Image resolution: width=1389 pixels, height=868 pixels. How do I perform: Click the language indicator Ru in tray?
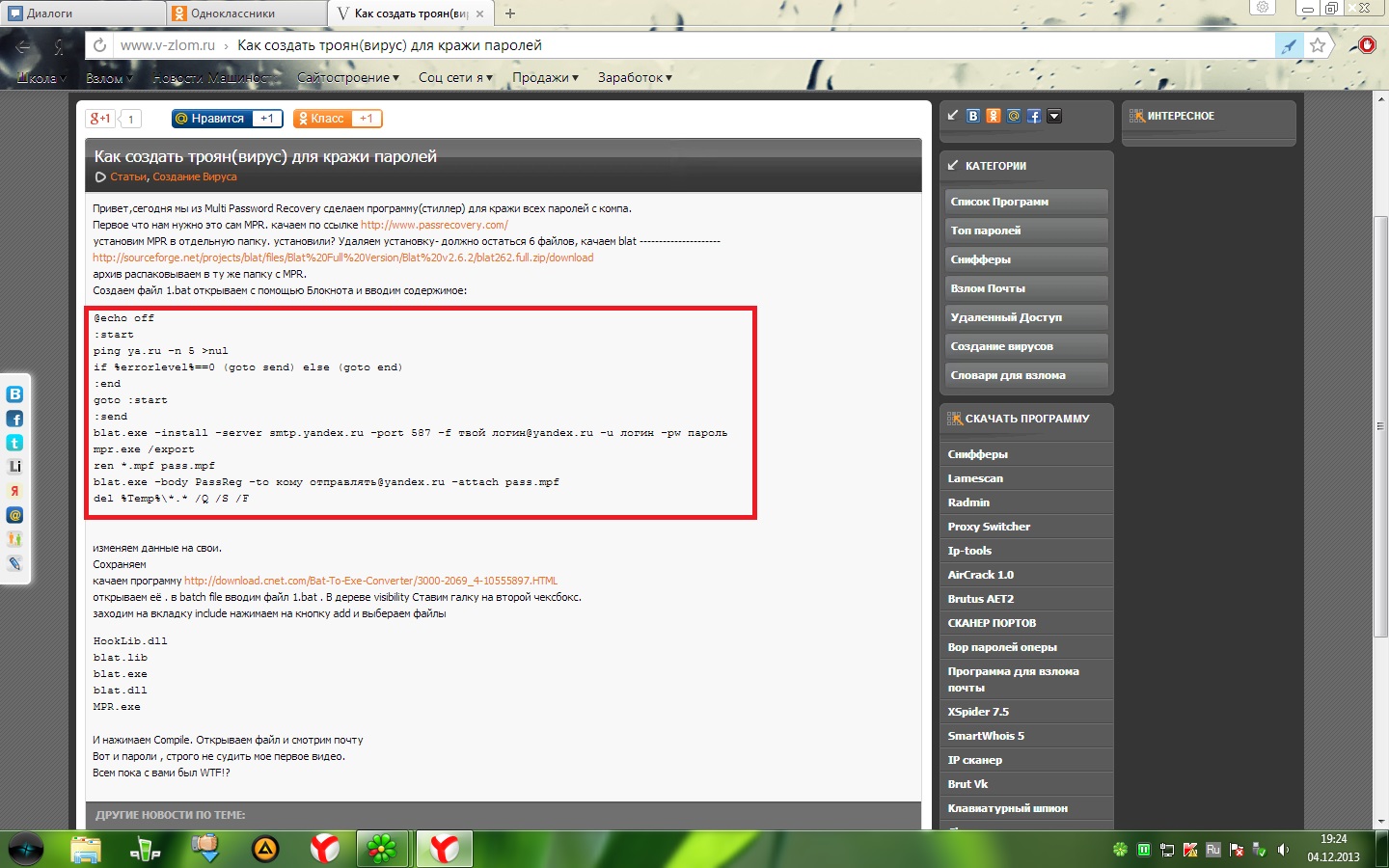[1213, 850]
